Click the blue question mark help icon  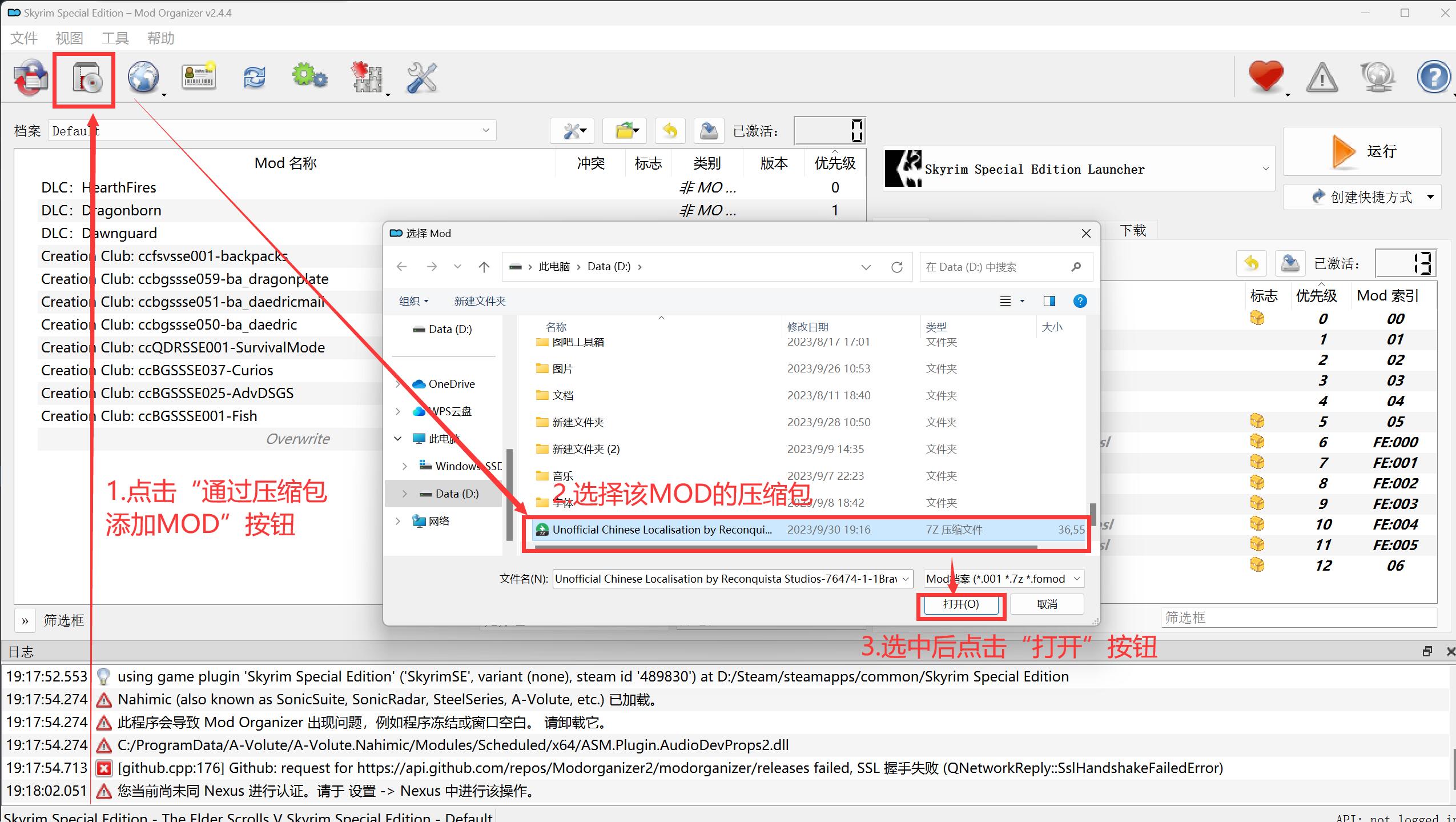1433,77
